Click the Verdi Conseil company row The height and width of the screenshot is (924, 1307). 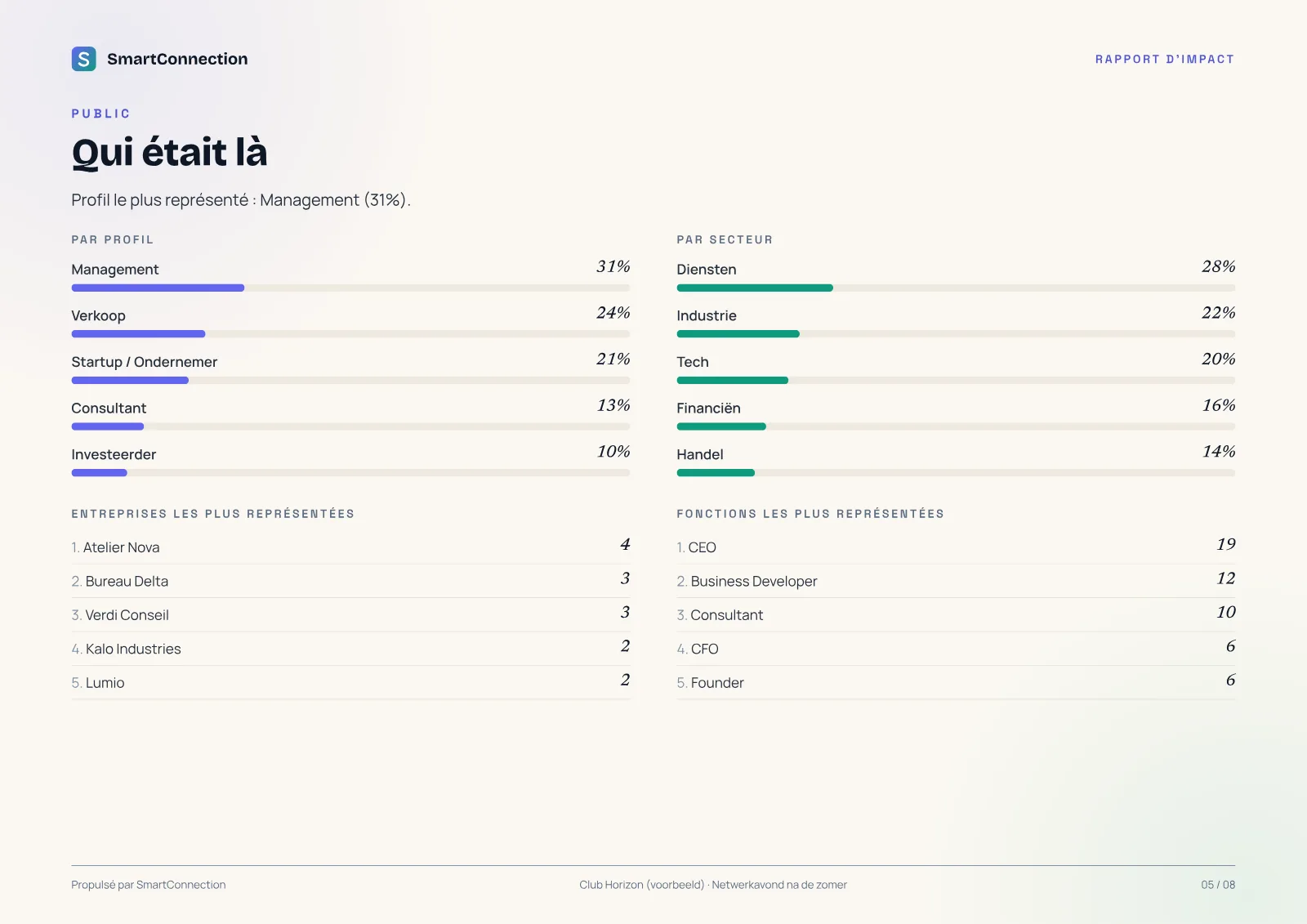[350, 614]
